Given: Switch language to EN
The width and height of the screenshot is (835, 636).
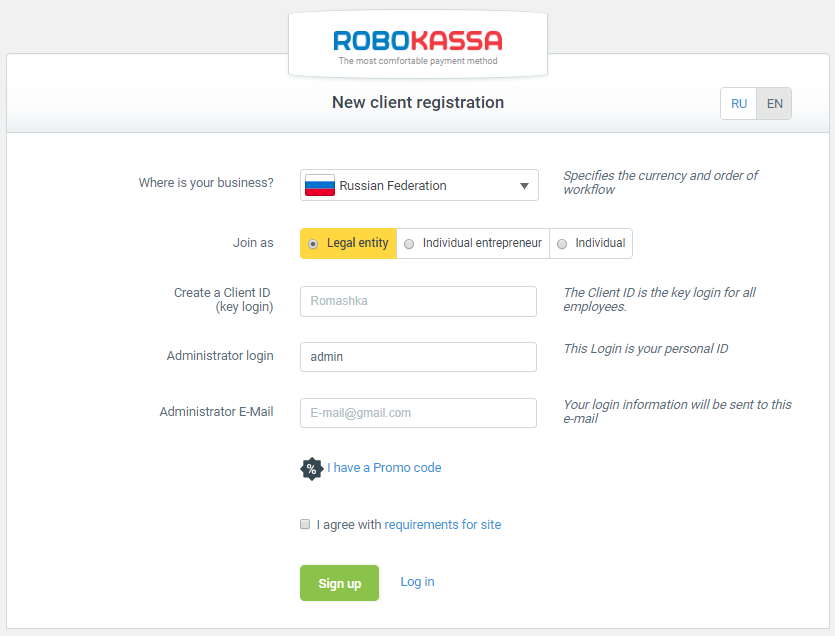Looking at the screenshot, I should (x=774, y=104).
